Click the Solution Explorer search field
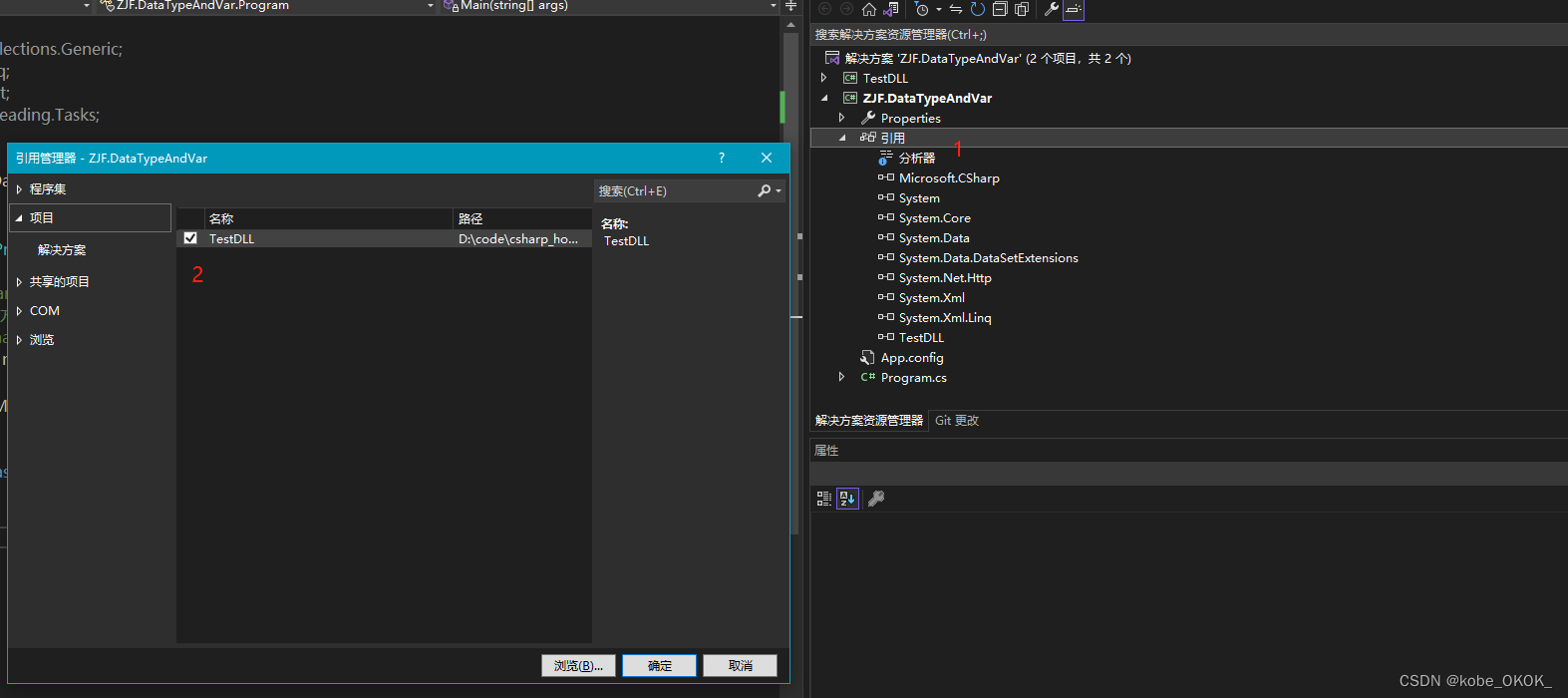Screen dimensions: 1568x698 (x=1188, y=34)
